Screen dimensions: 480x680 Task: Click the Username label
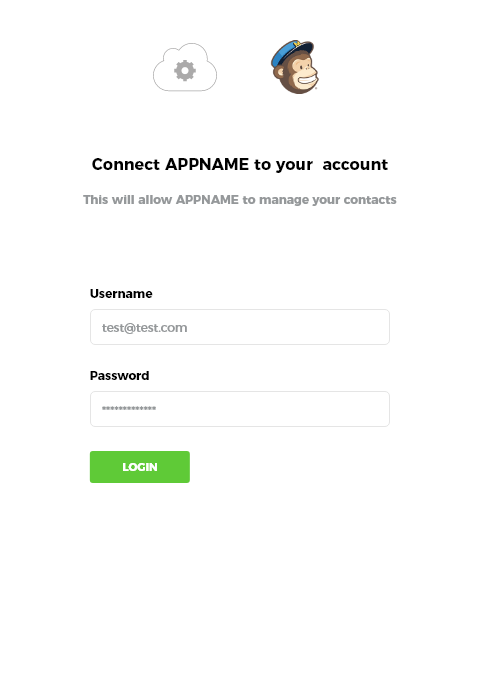pyautogui.click(x=121, y=294)
